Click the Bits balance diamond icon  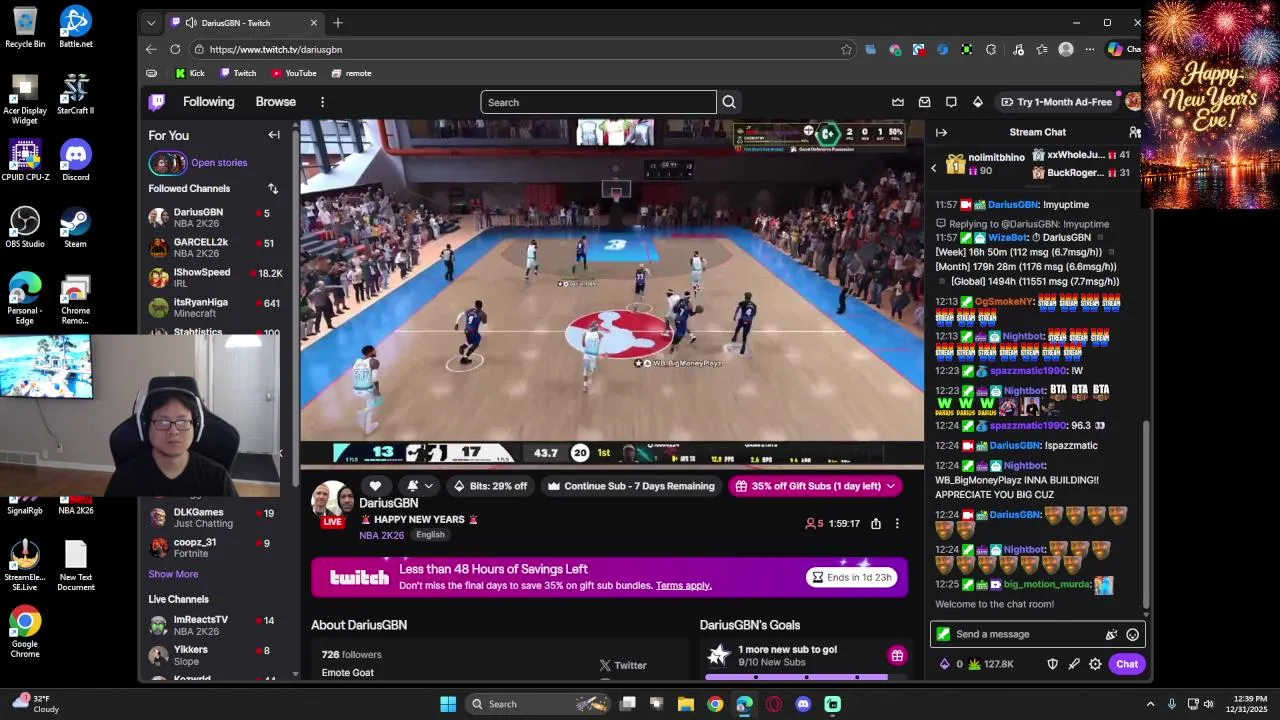tap(944, 664)
